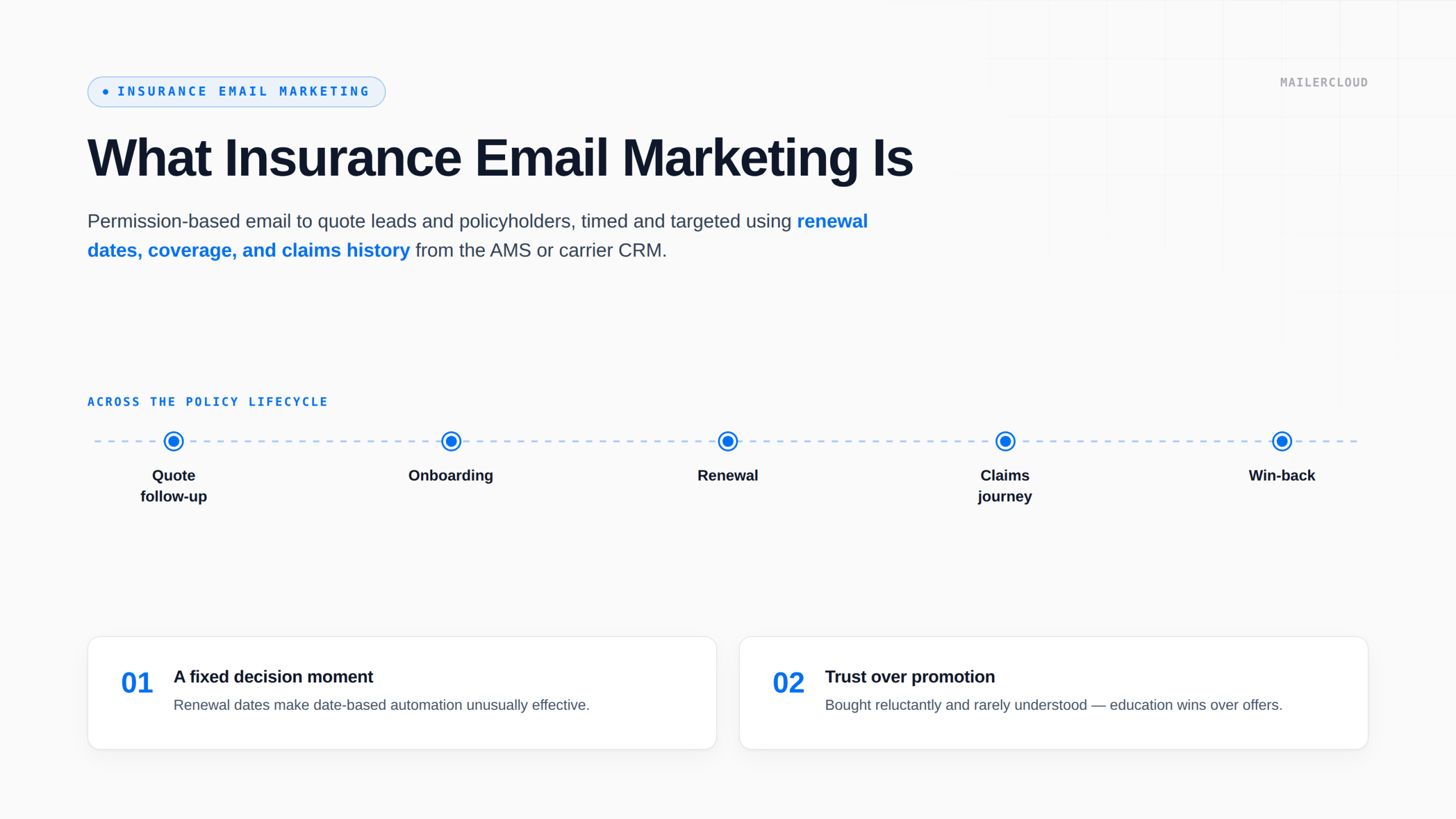Screen dimensions: 1456x819
Task: Click the Quote follow-up timeline marker
Action: tap(173, 441)
